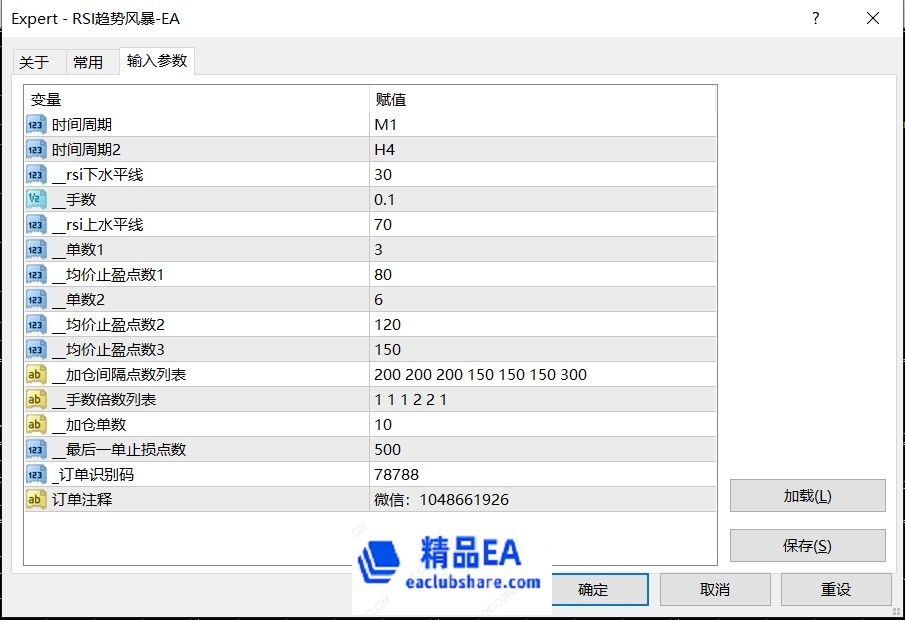The width and height of the screenshot is (905, 620).
Task: Click the icon beside __单数1
Action: point(36,249)
